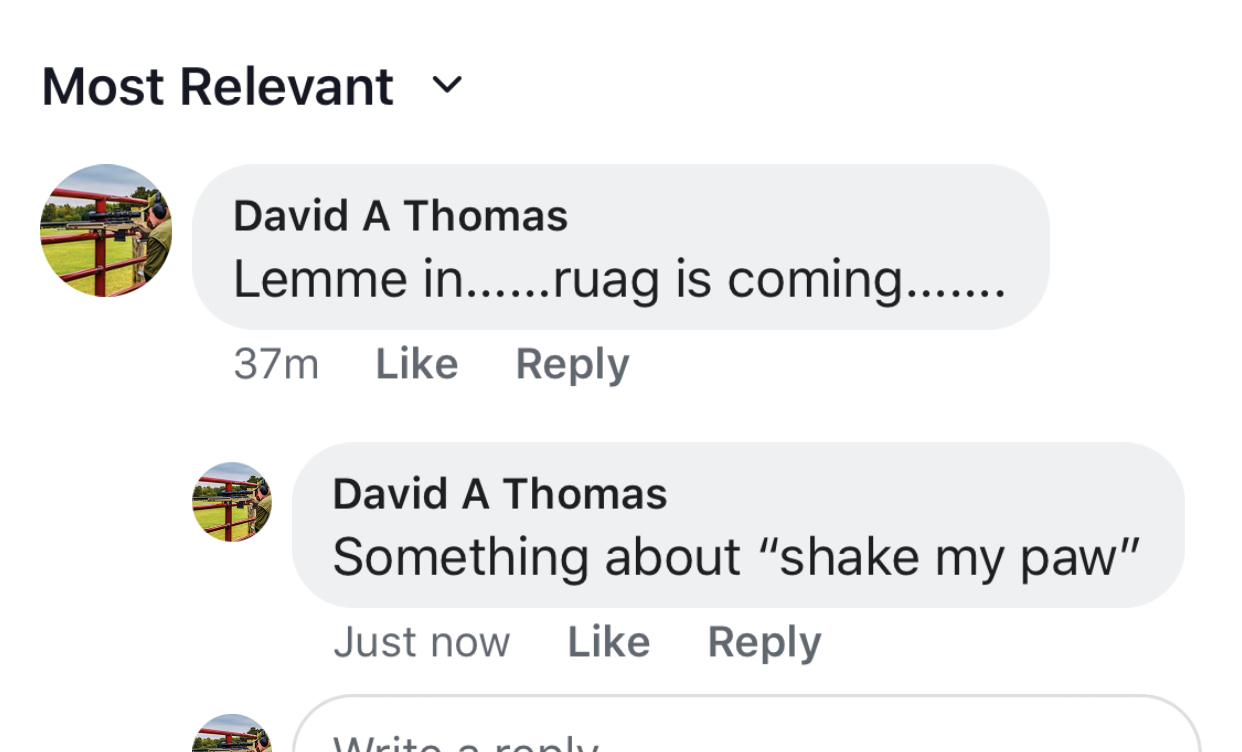Viewport: 1242px width, 752px height.
Task: Like the "ruag is coming" comment
Action: [x=416, y=365]
